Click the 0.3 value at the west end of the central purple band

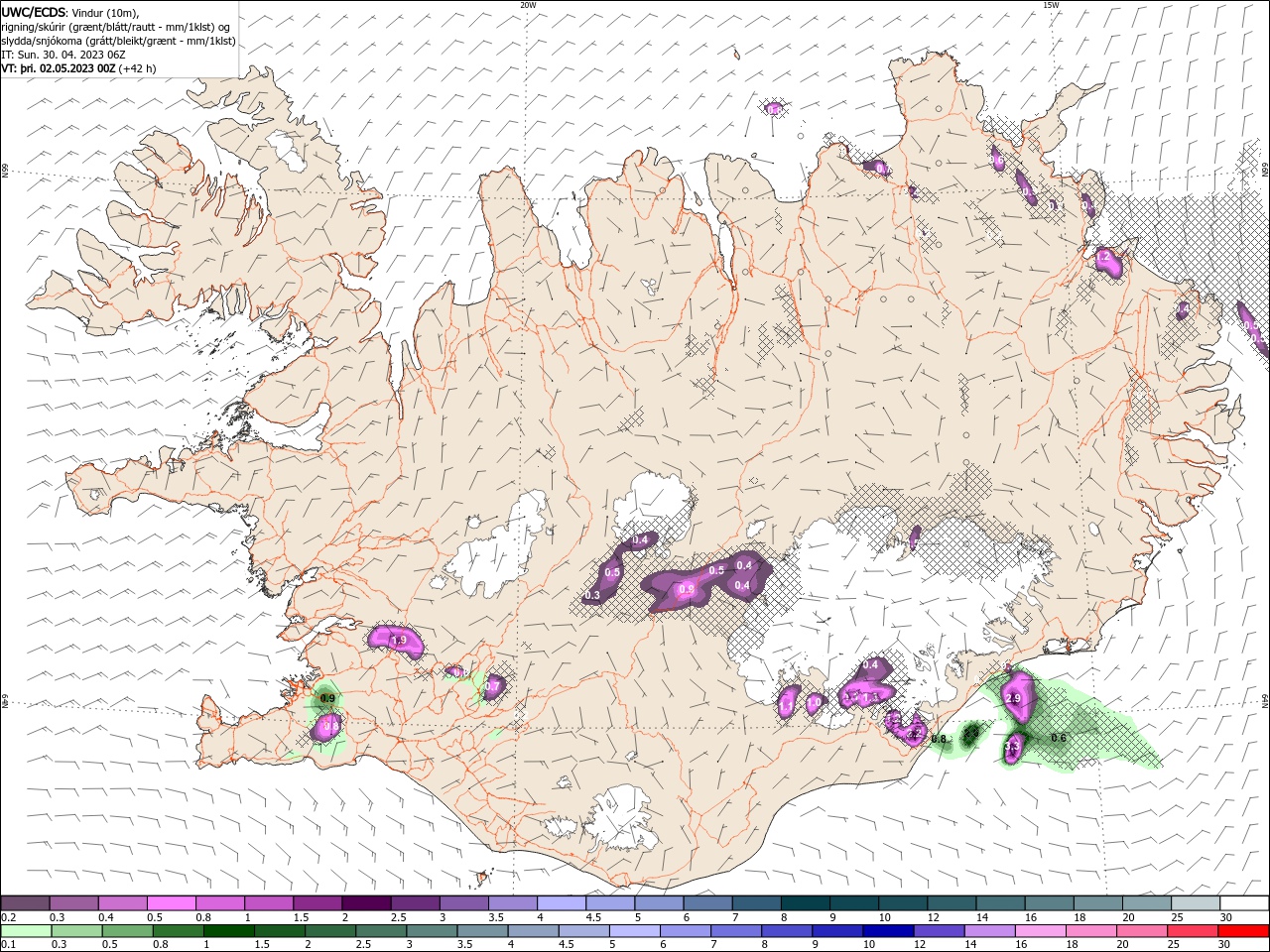592,596
